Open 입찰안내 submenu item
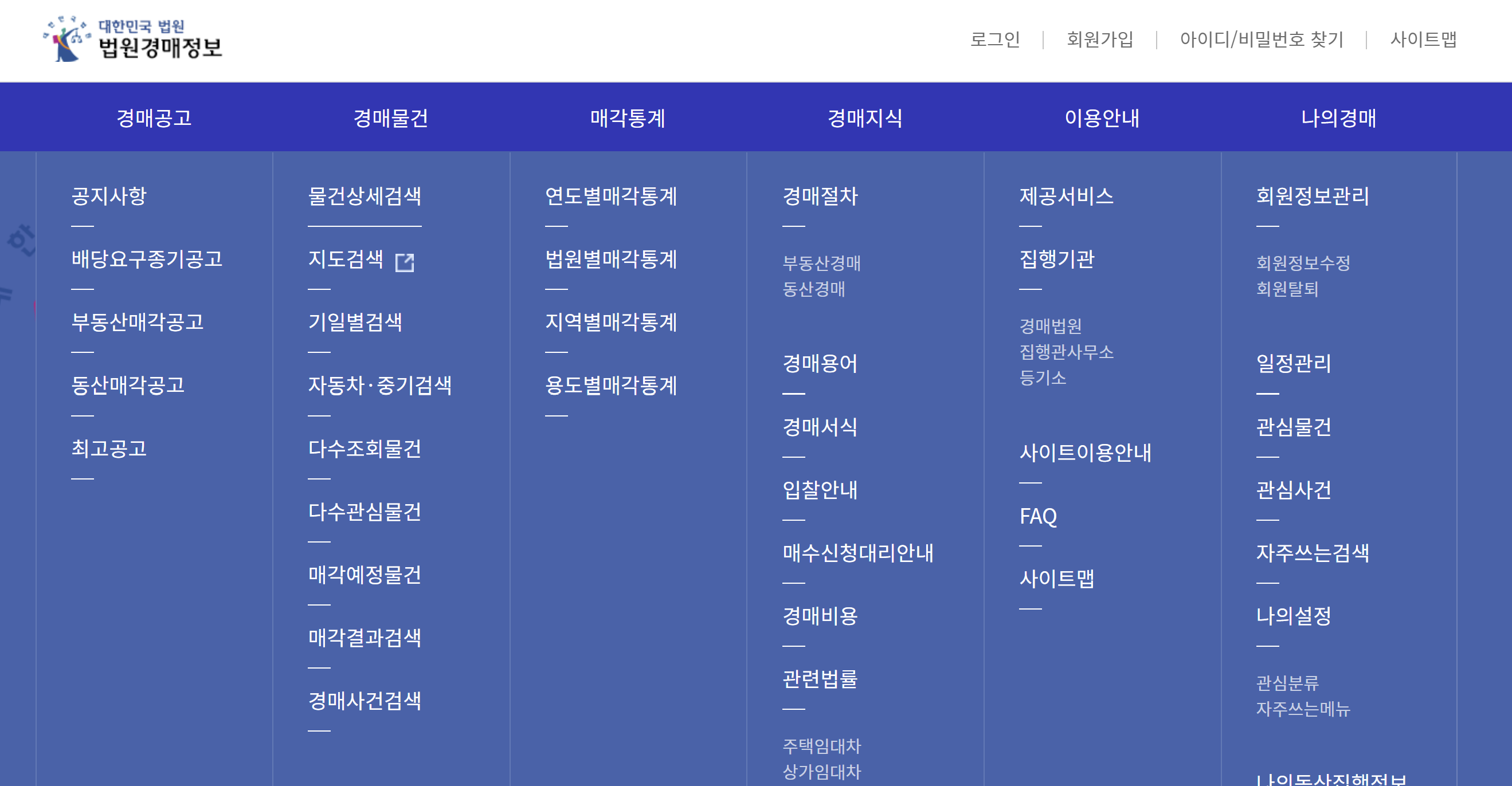 [820, 489]
